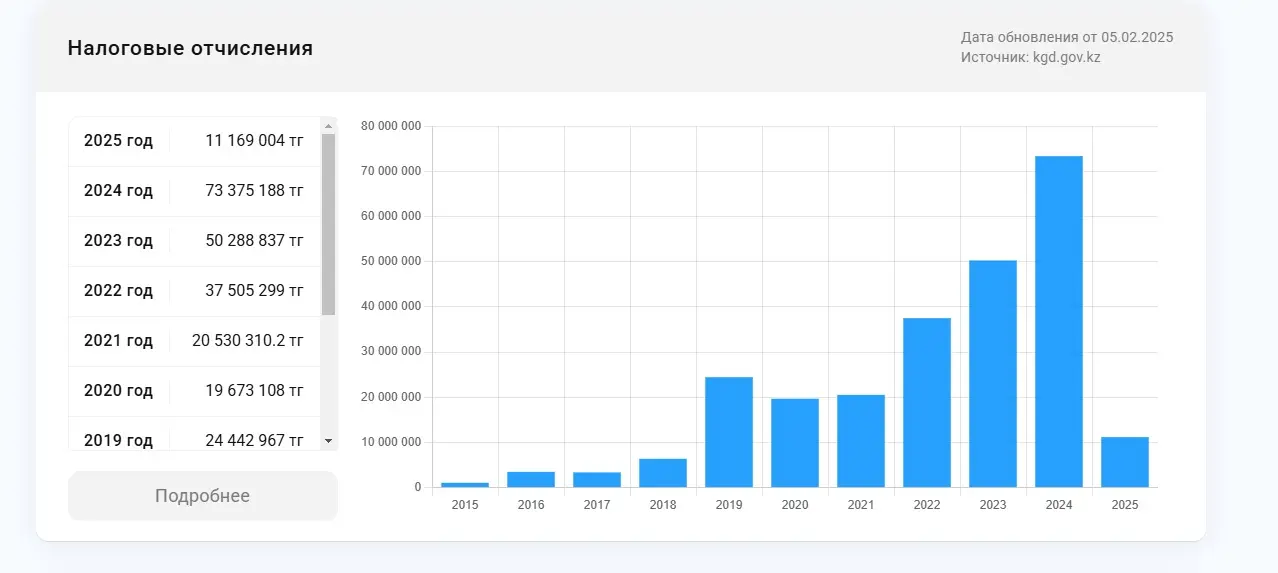Click the 2021 bar in chart
Image resolution: width=1278 pixels, height=573 pixels.
[861, 441]
